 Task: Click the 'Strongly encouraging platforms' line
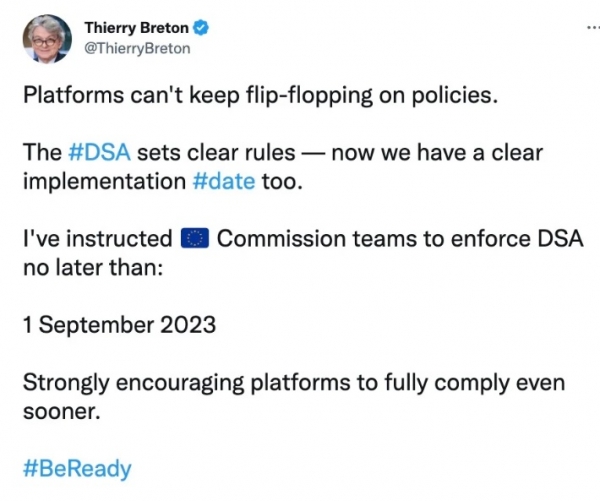(293, 383)
